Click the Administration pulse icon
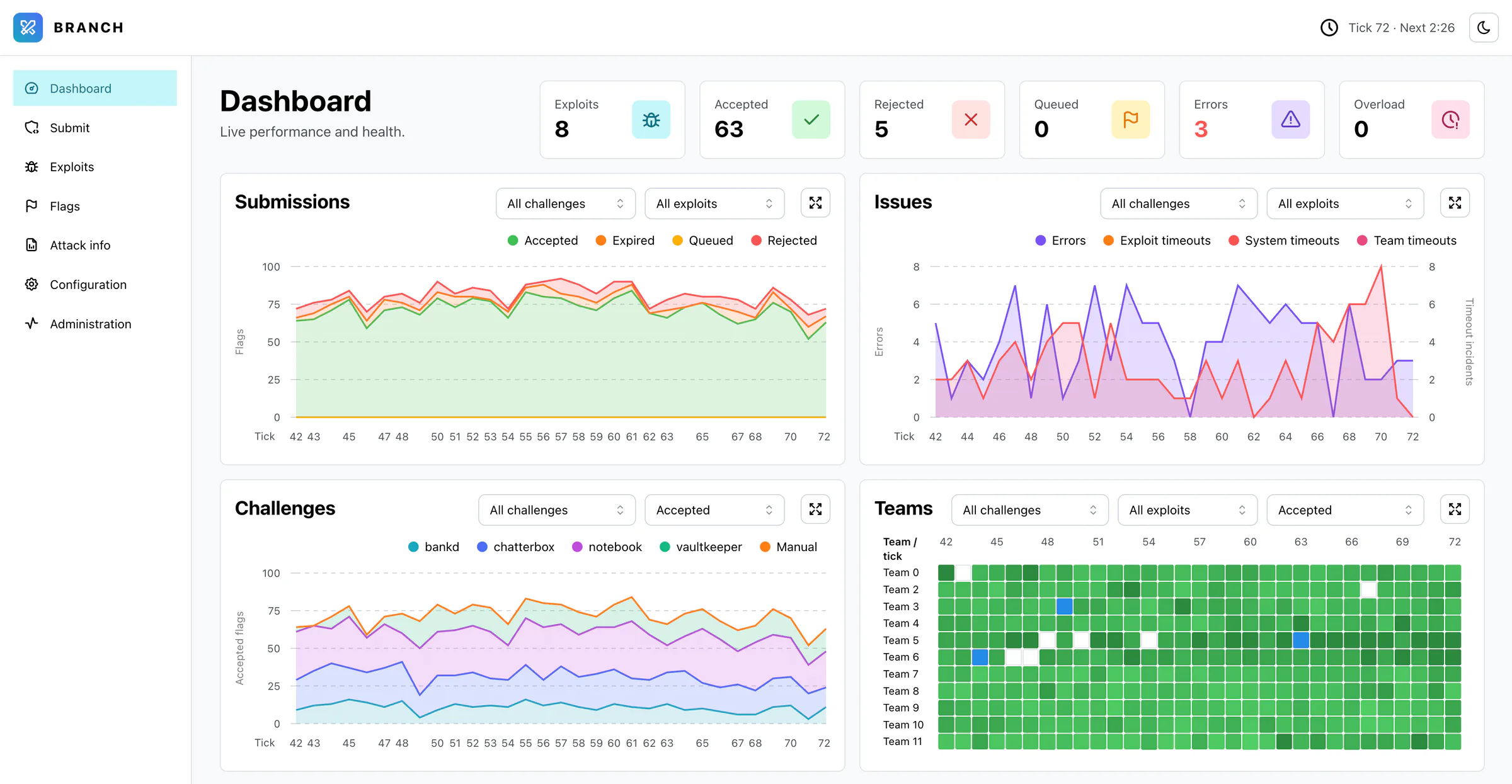The width and height of the screenshot is (1512, 784). (x=31, y=324)
